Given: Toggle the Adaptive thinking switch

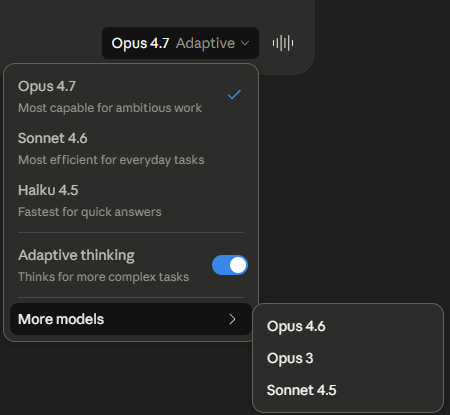Looking at the screenshot, I should [x=230, y=265].
